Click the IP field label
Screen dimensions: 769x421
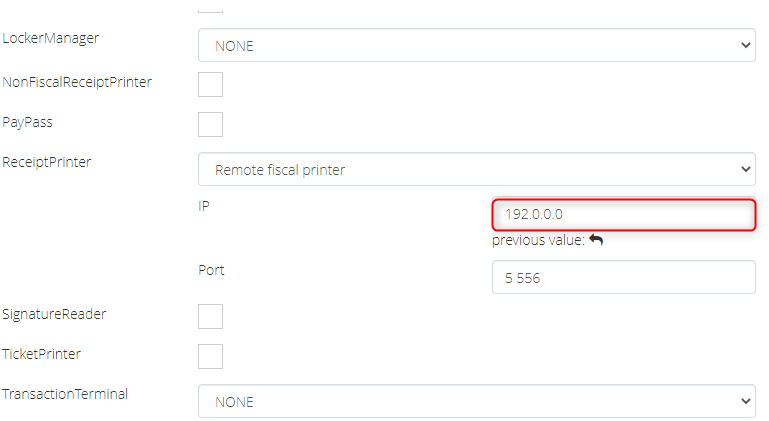[x=204, y=205]
